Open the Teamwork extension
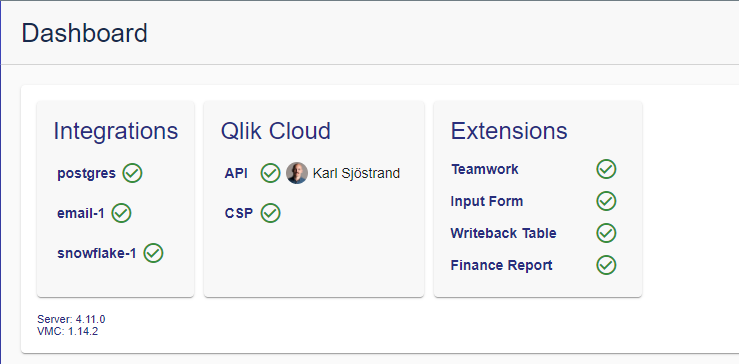This screenshot has width=739, height=364. click(485, 169)
